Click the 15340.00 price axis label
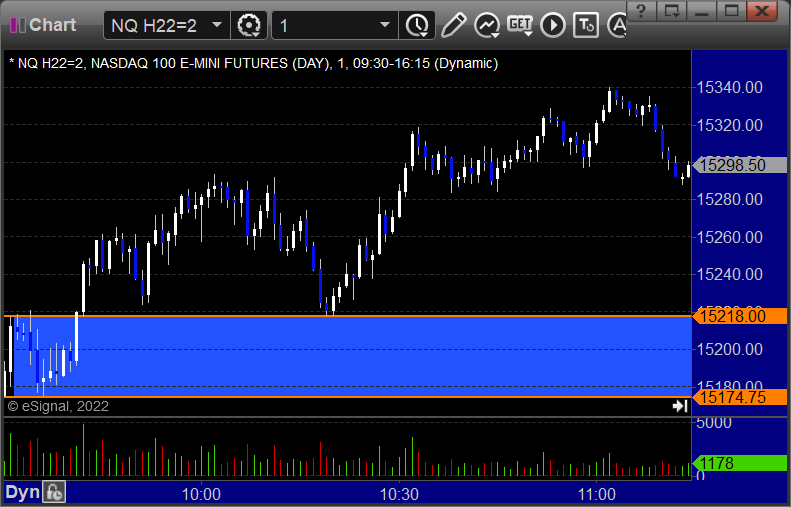 tap(729, 87)
